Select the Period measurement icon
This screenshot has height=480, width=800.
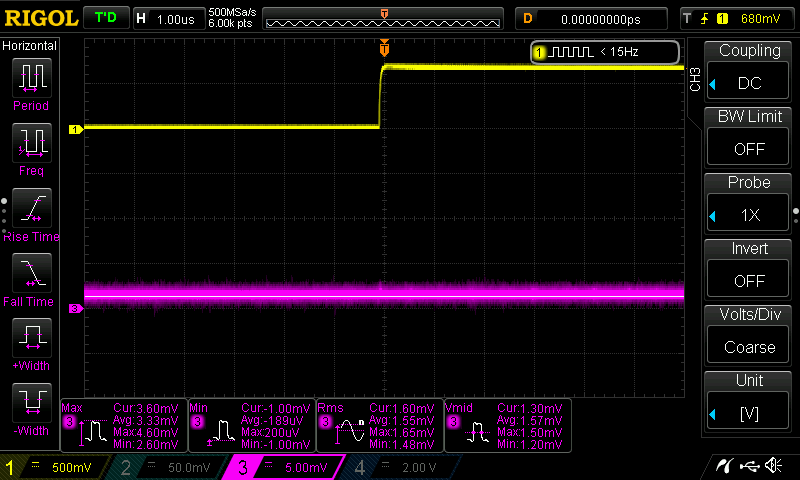click(31, 79)
